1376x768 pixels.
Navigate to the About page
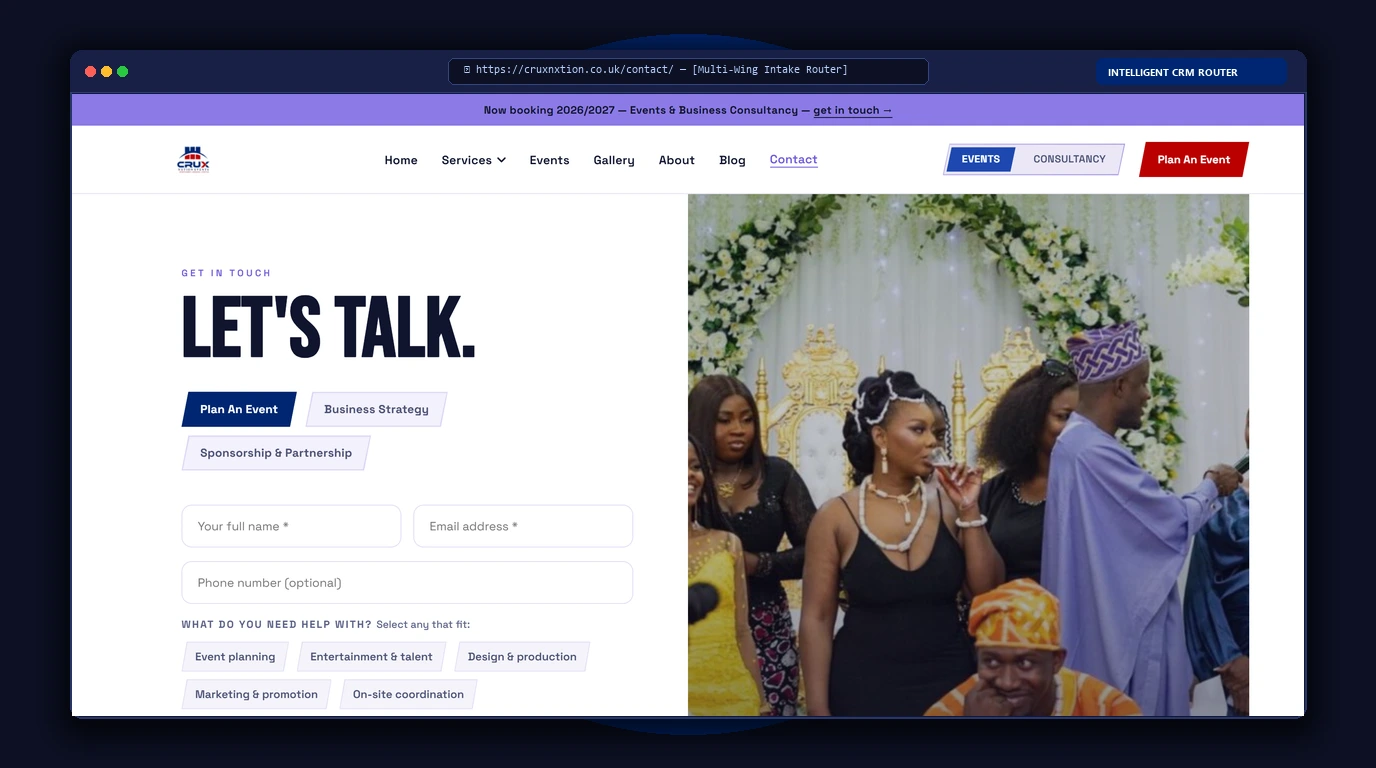(x=676, y=160)
